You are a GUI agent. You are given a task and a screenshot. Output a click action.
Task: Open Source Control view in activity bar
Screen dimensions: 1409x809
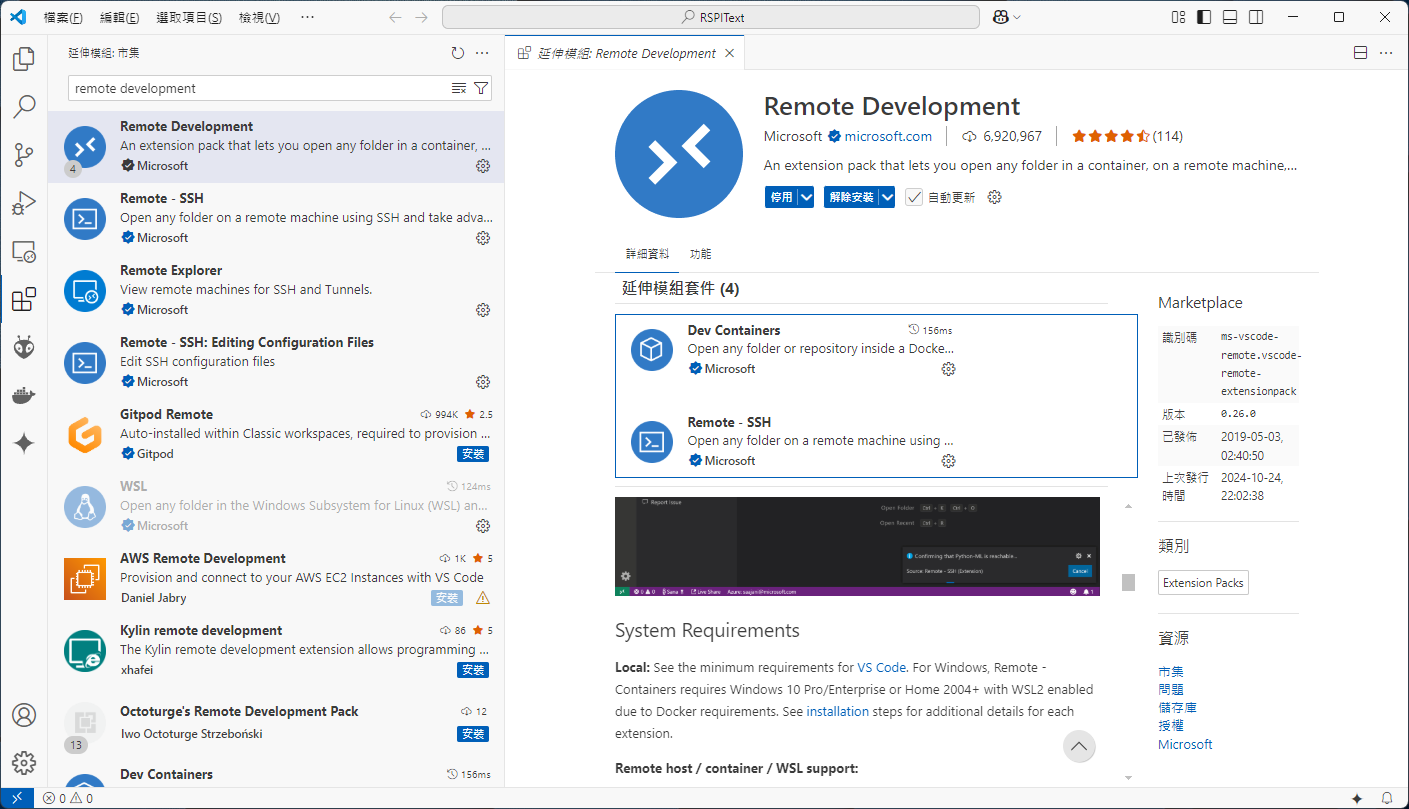pos(24,155)
